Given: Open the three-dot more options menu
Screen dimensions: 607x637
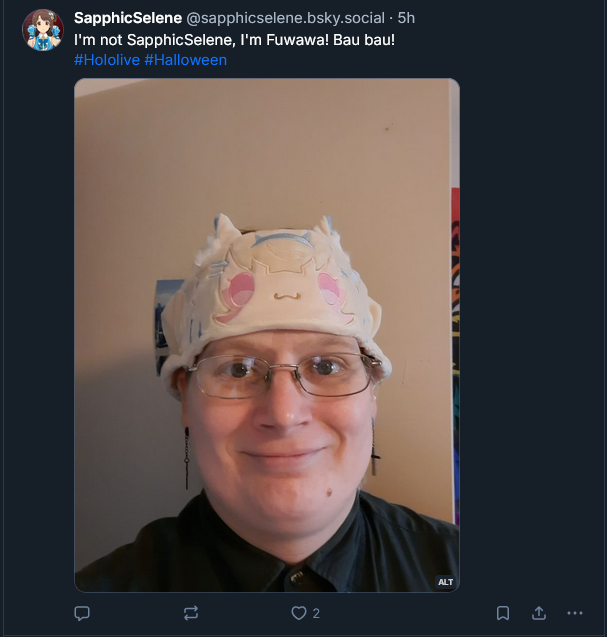Looking at the screenshot, I should pyautogui.click(x=575, y=613).
